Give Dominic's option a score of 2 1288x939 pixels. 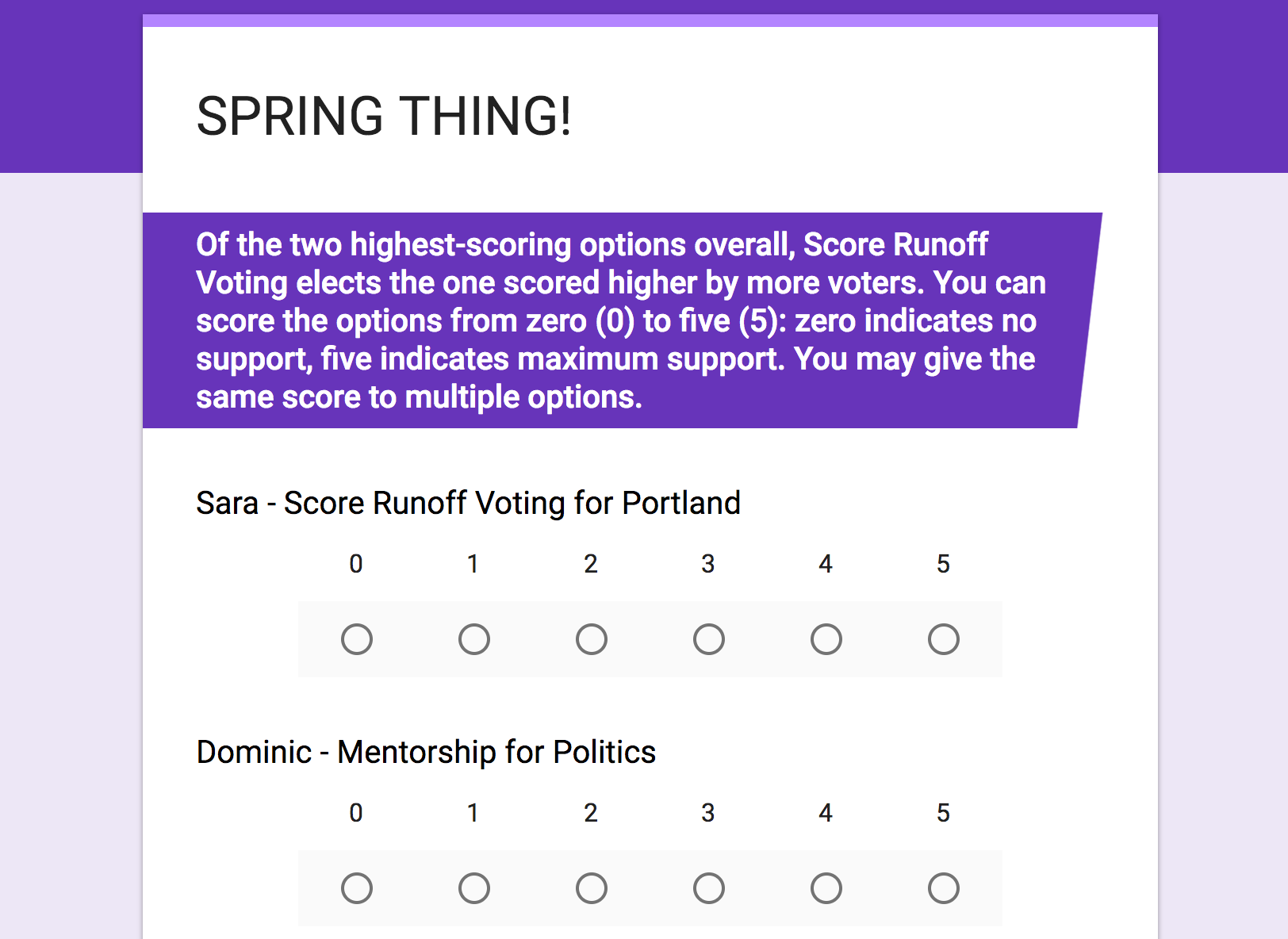(x=591, y=888)
